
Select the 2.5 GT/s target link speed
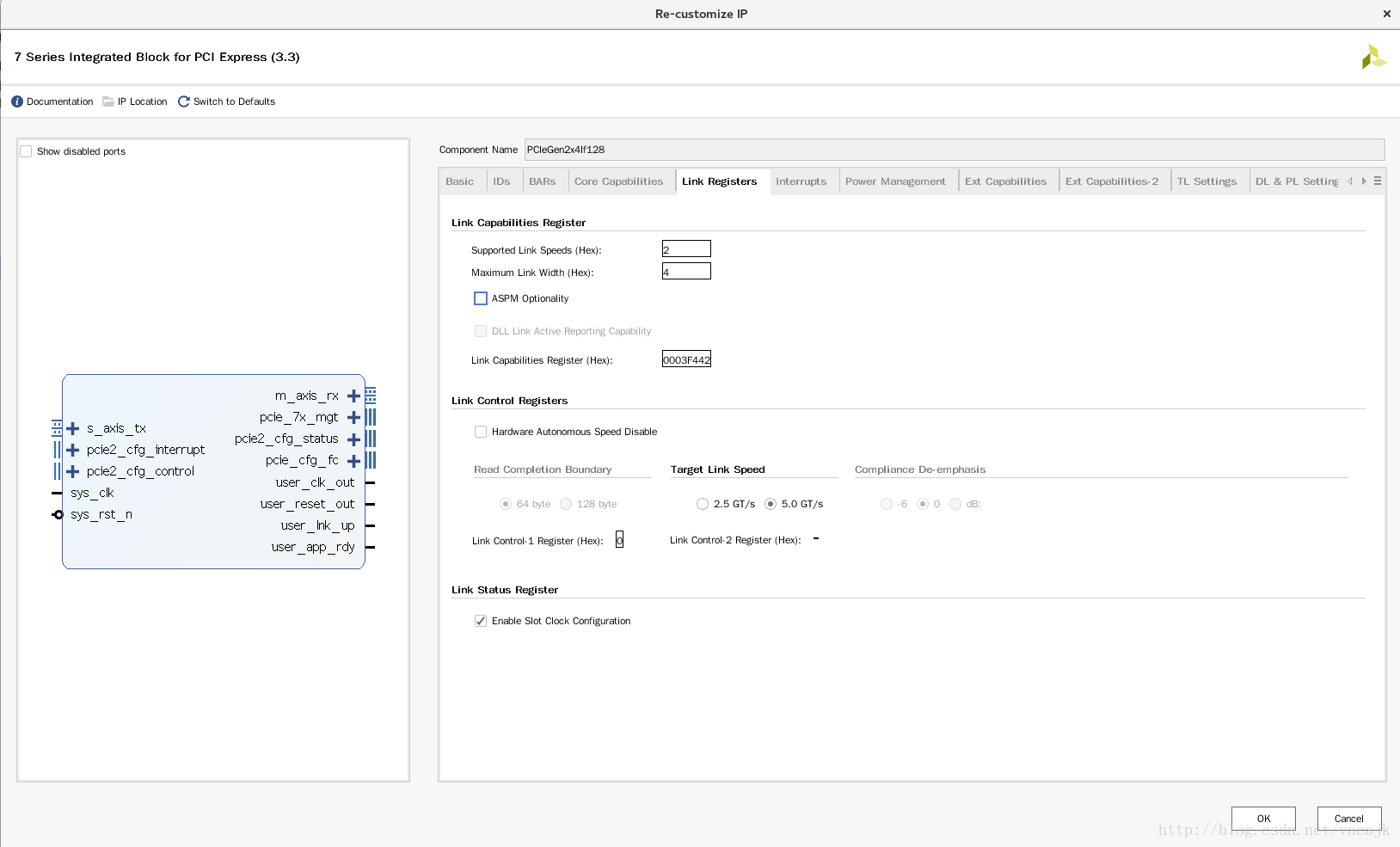pos(703,504)
